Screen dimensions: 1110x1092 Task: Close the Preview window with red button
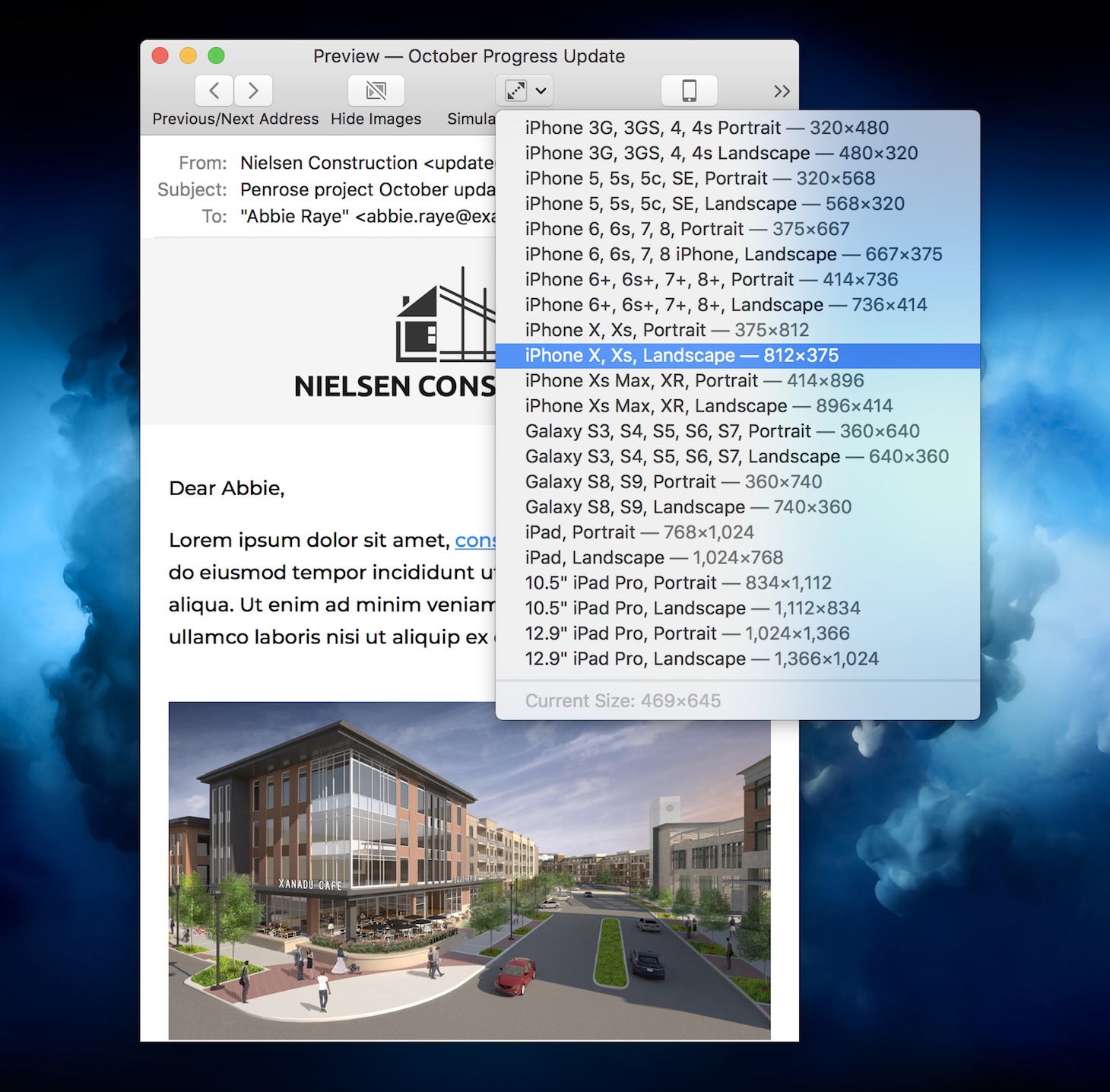(x=160, y=56)
